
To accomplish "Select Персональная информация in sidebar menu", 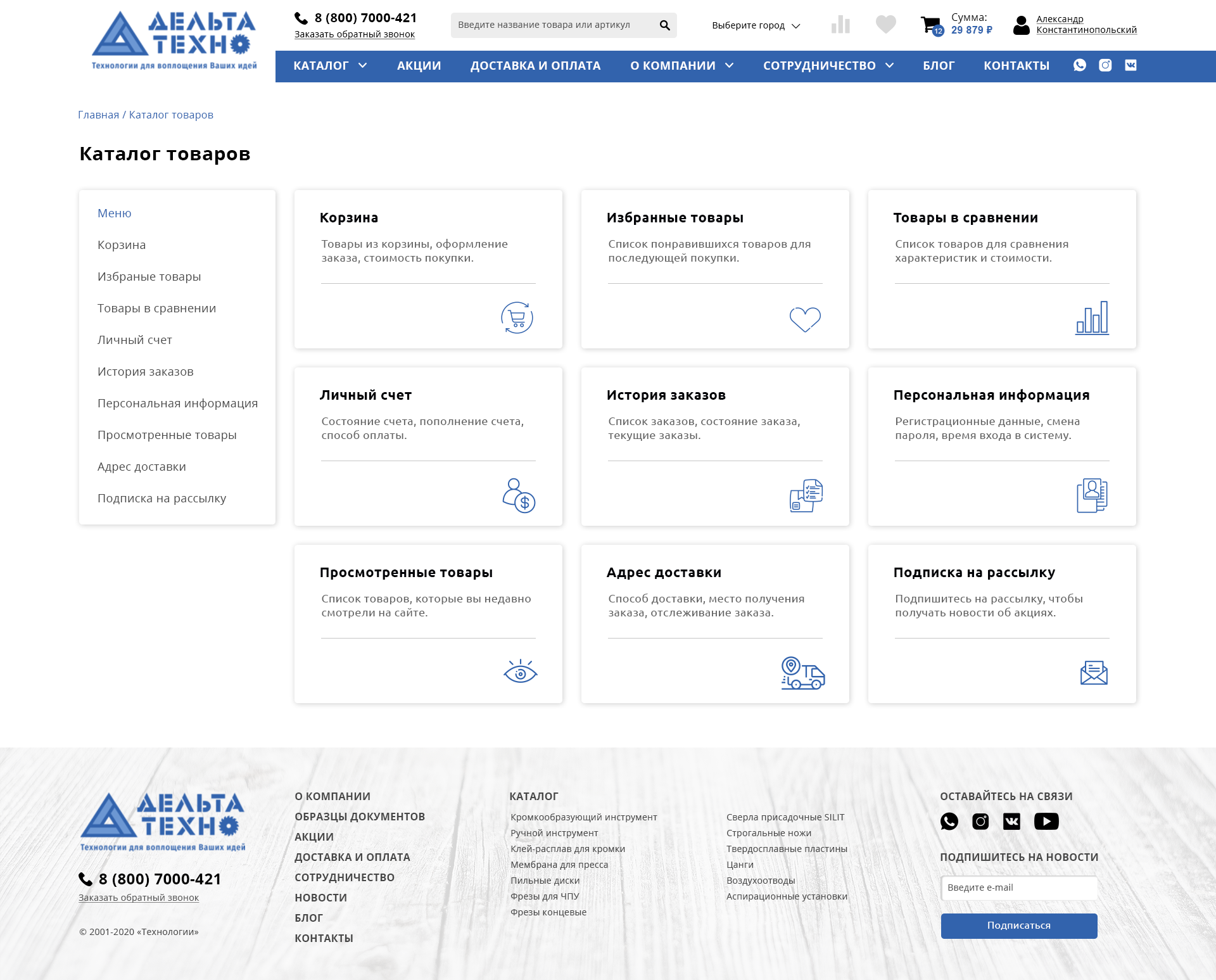I will (177, 404).
